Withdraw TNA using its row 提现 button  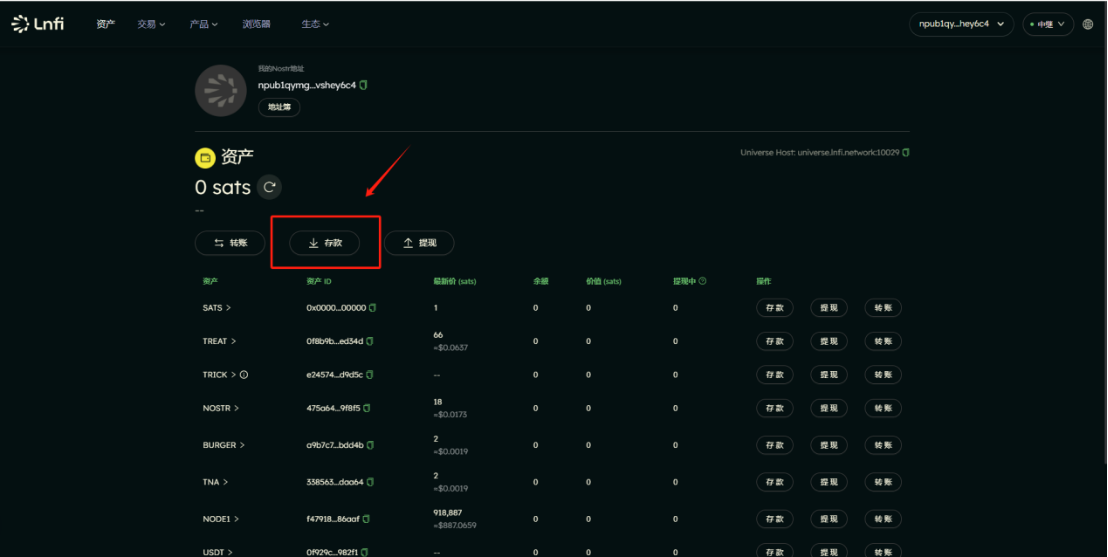[x=829, y=482]
